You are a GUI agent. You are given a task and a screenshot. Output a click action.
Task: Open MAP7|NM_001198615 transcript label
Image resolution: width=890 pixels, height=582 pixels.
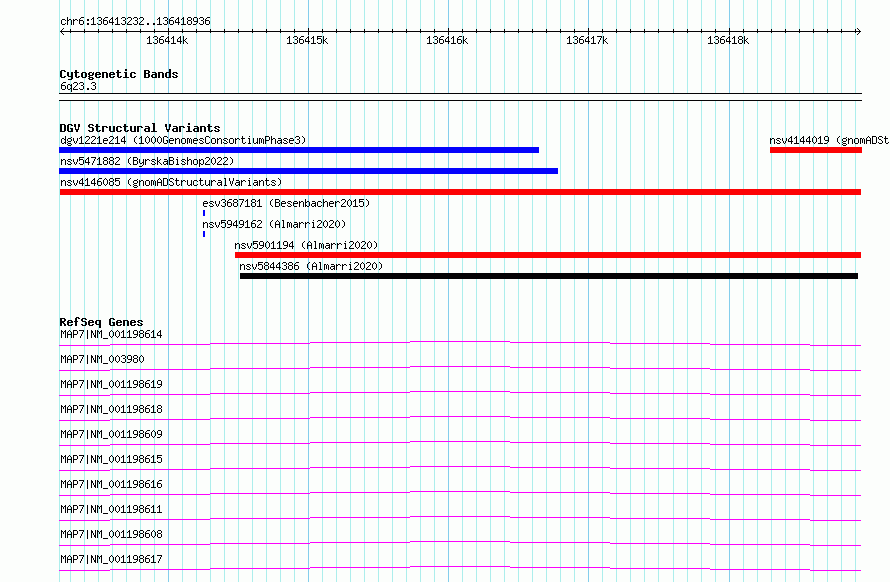(111, 459)
